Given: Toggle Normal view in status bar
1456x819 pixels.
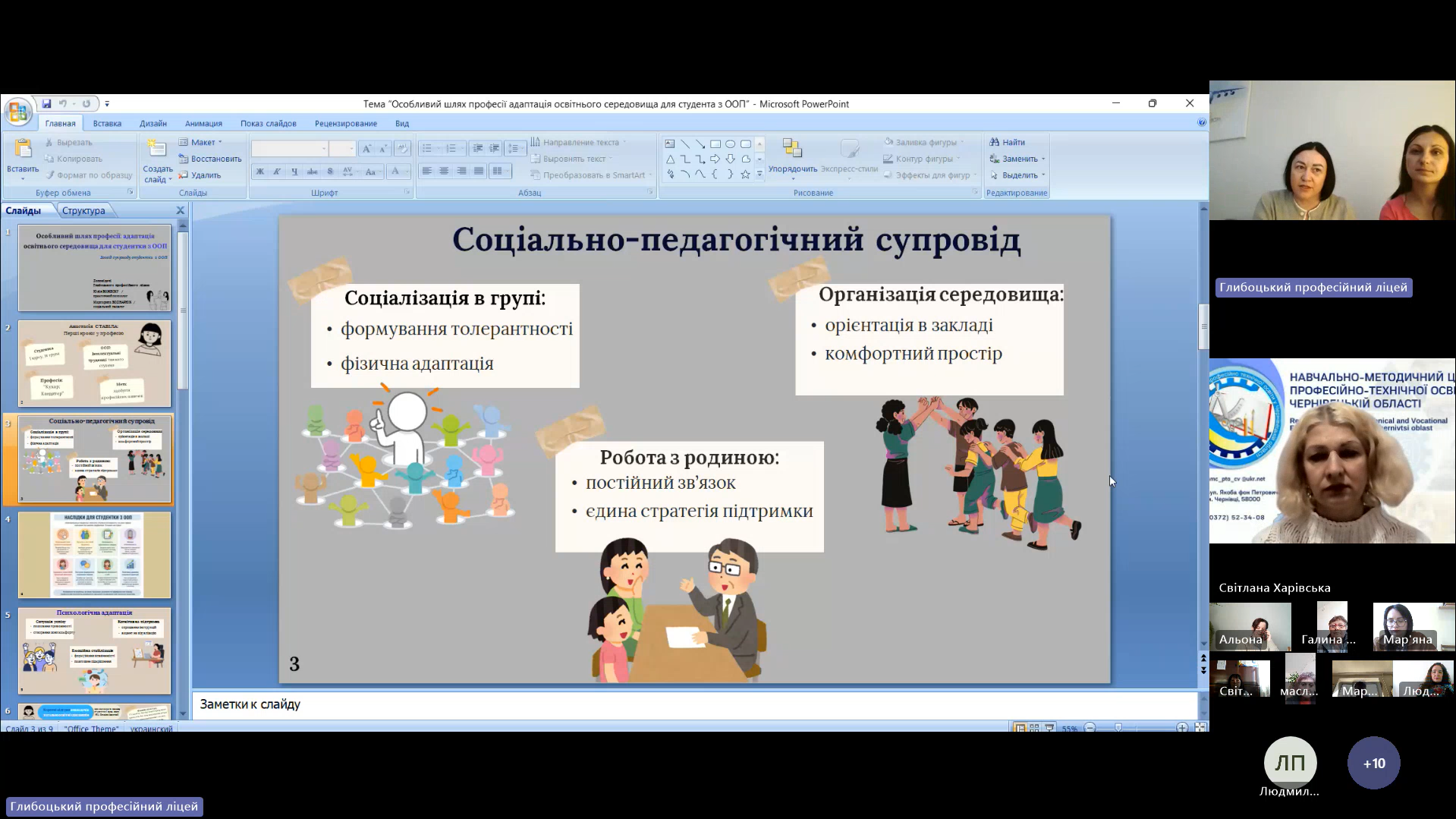Looking at the screenshot, I should 1020,728.
